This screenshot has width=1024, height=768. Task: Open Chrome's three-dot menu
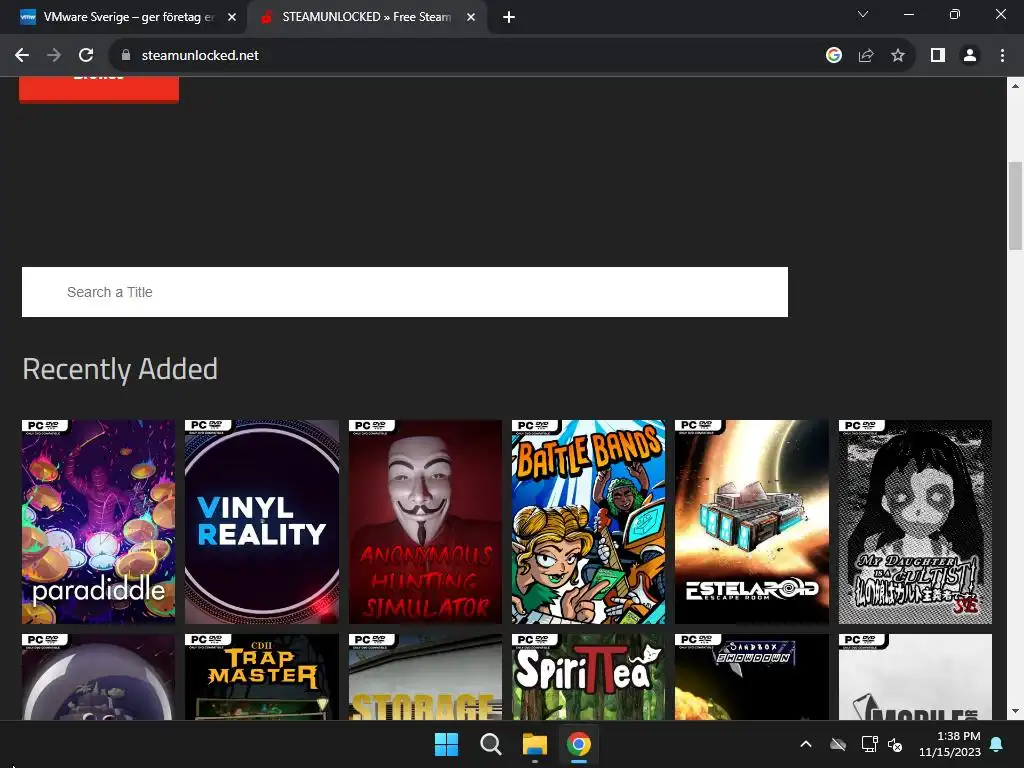(1002, 56)
